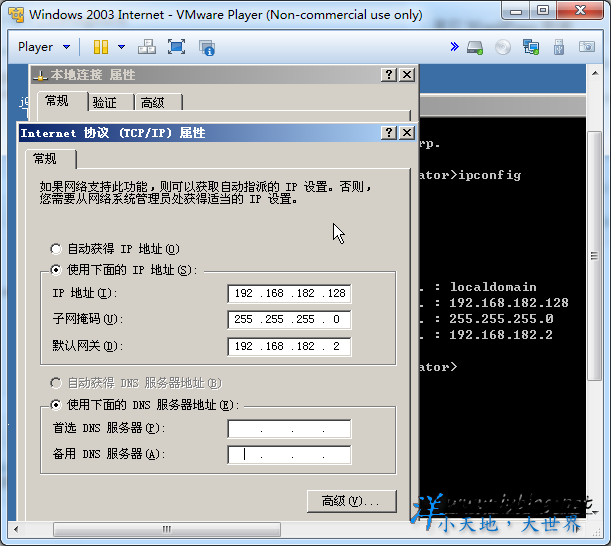This screenshot has width=611, height=546.
Task: Click the 首选 DNS 服务器 field
Action: coord(289,429)
